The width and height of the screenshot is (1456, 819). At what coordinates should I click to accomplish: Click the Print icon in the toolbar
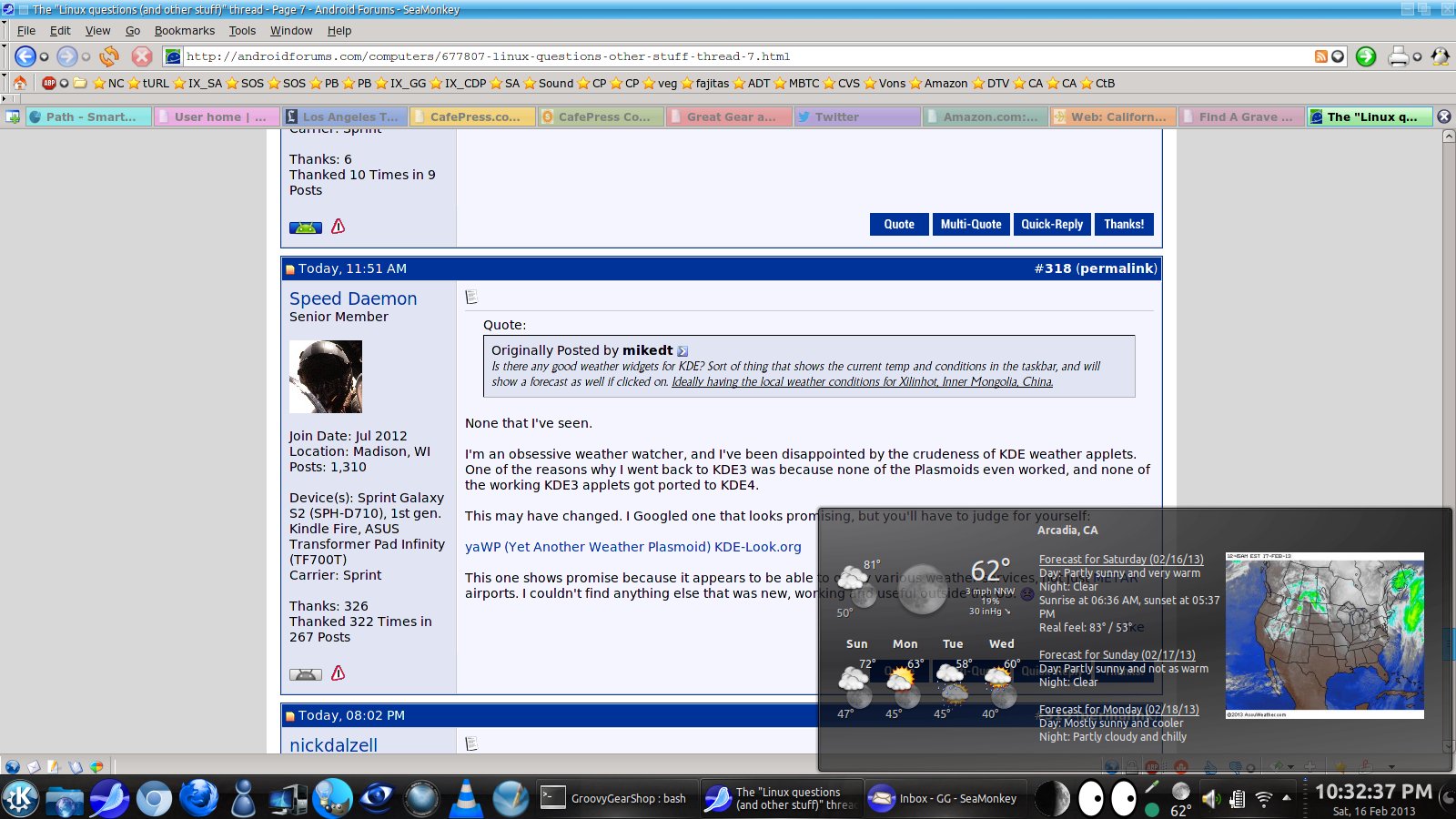(1398, 56)
